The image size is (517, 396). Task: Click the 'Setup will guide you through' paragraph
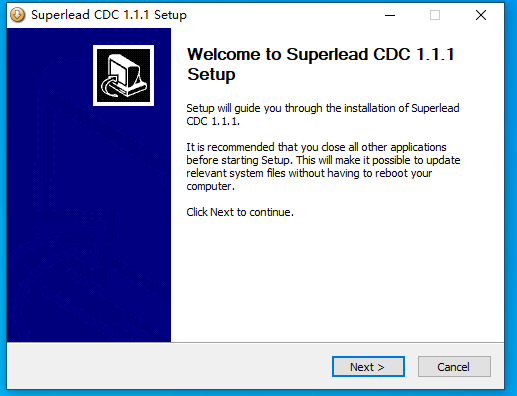[323, 115]
